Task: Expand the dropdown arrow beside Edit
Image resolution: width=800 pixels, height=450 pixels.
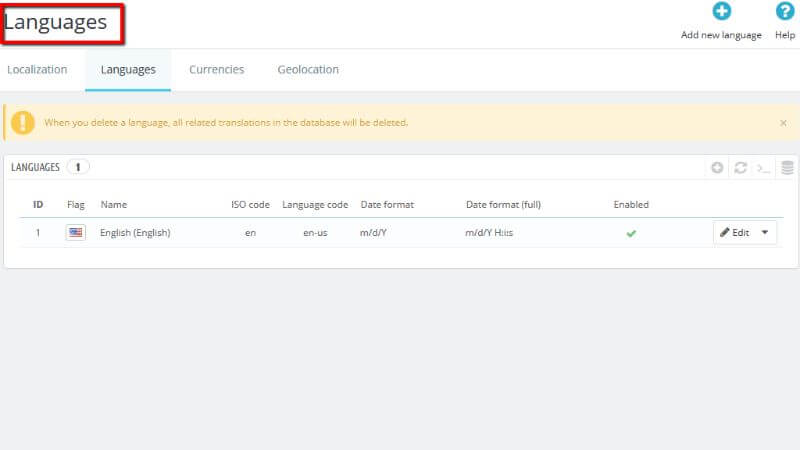Action: 765,233
